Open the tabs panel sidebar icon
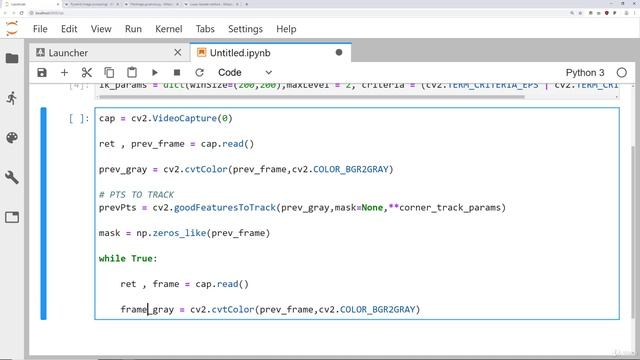This screenshot has width=640, height=360. [x=12, y=217]
